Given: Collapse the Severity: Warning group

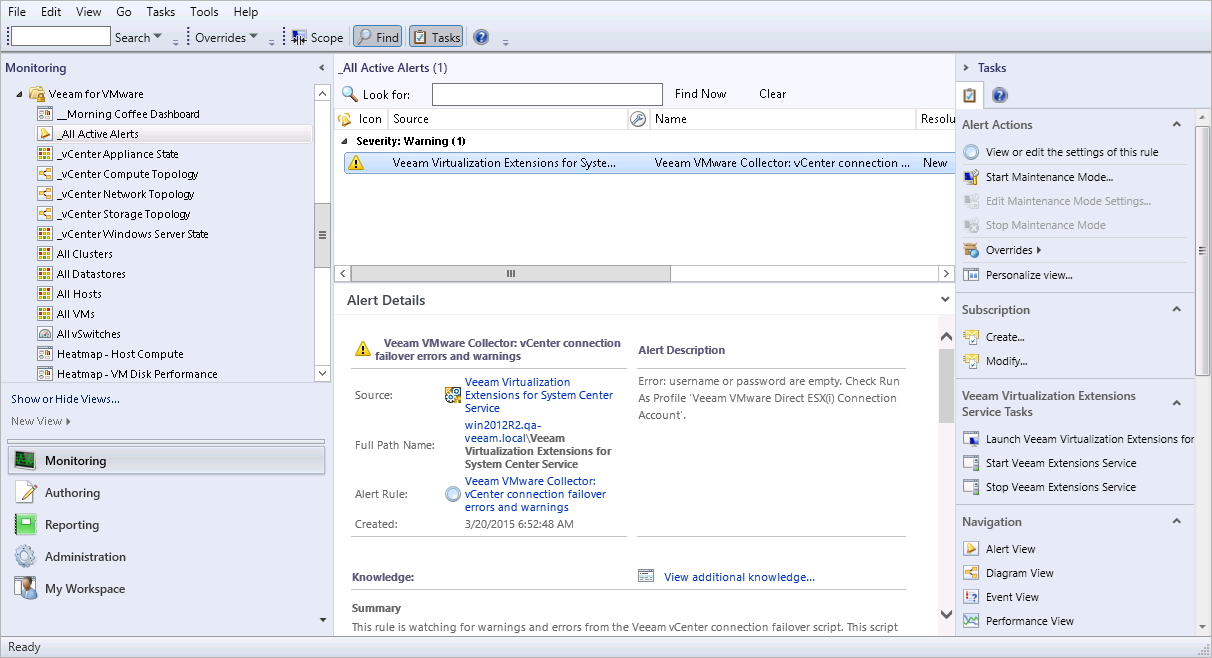Looking at the screenshot, I should (x=346, y=141).
